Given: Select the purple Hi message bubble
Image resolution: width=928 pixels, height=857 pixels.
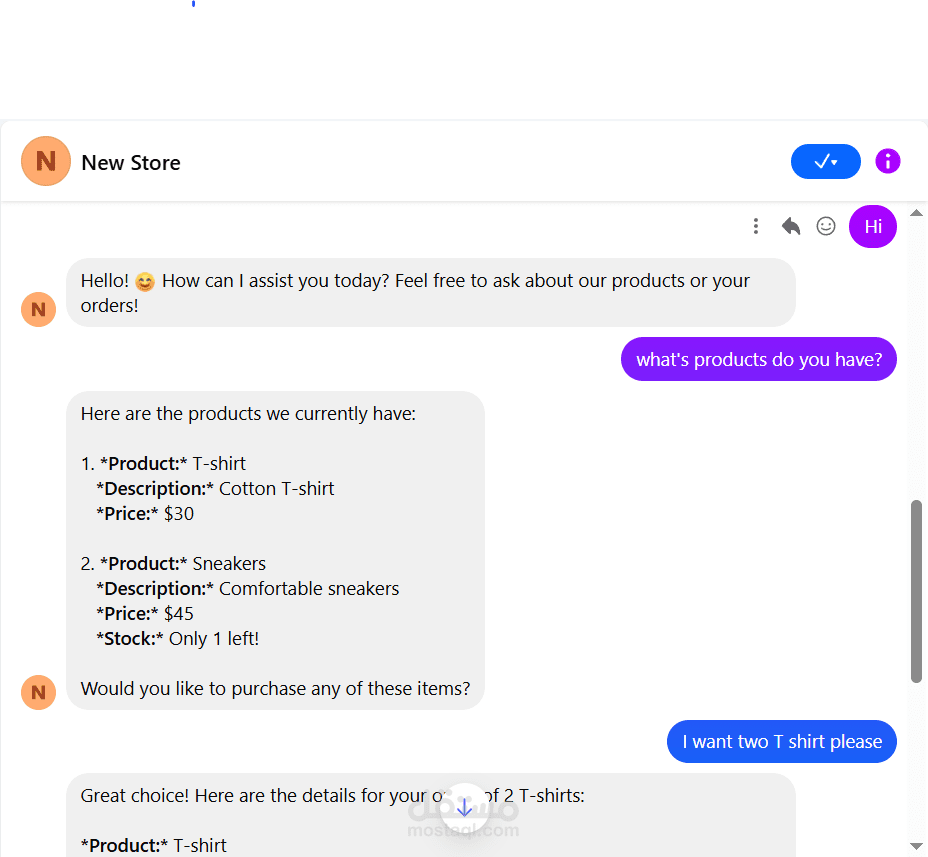Looking at the screenshot, I should tap(872, 226).
